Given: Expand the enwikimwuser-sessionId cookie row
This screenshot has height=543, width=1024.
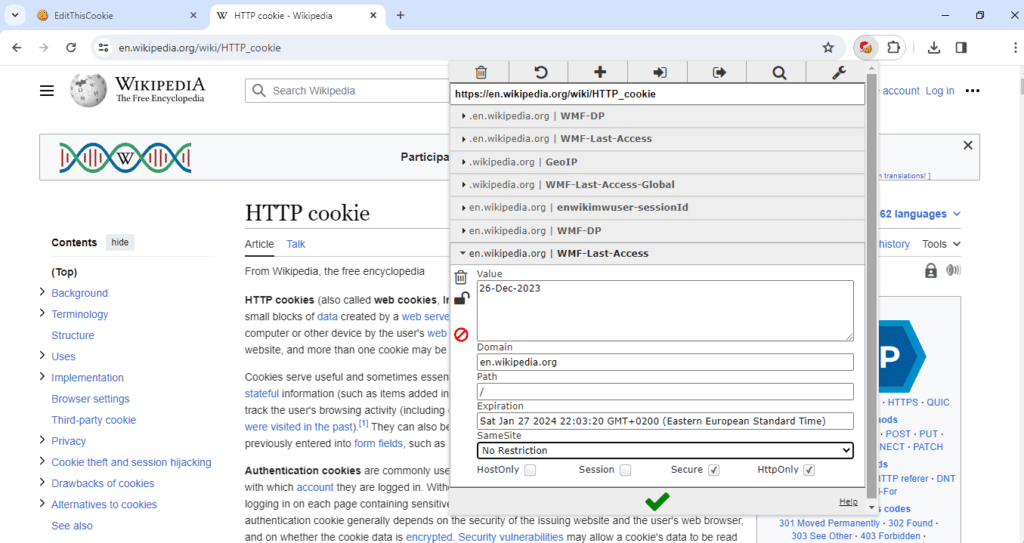Looking at the screenshot, I should point(657,208).
